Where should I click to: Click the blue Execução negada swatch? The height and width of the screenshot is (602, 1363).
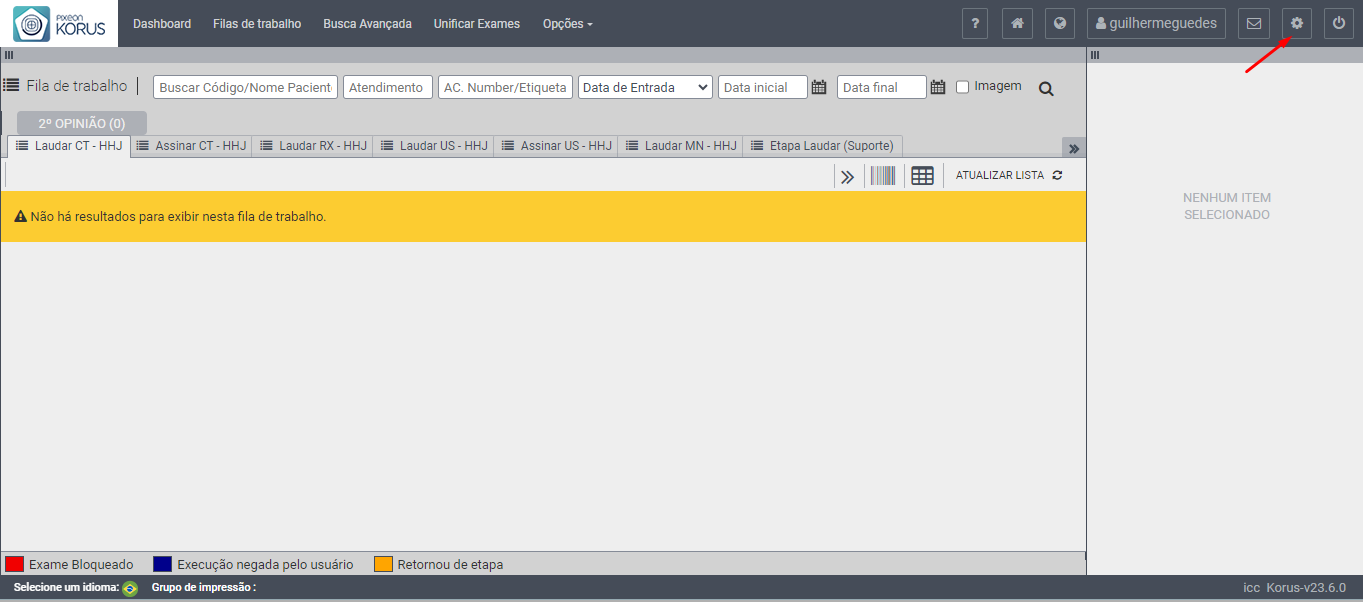pyautogui.click(x=163, y=564)
